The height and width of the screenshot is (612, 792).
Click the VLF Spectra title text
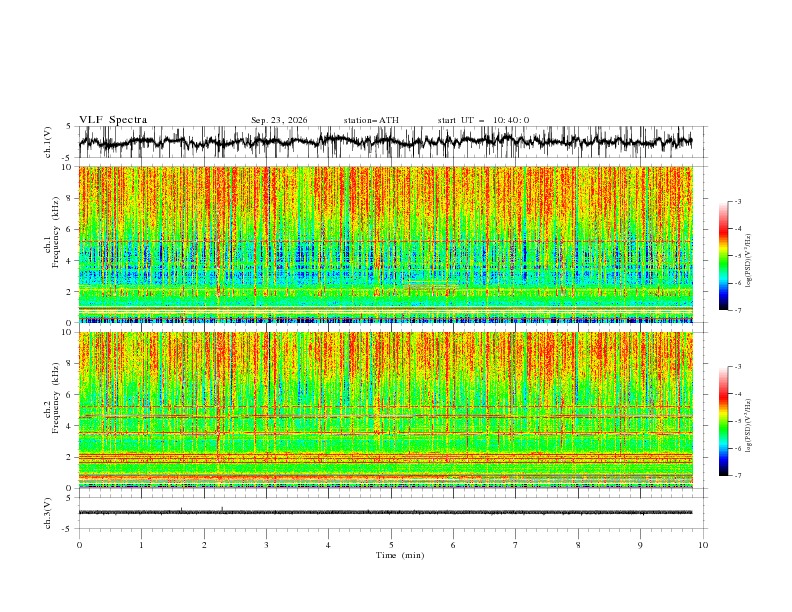(x=113, y=120)
